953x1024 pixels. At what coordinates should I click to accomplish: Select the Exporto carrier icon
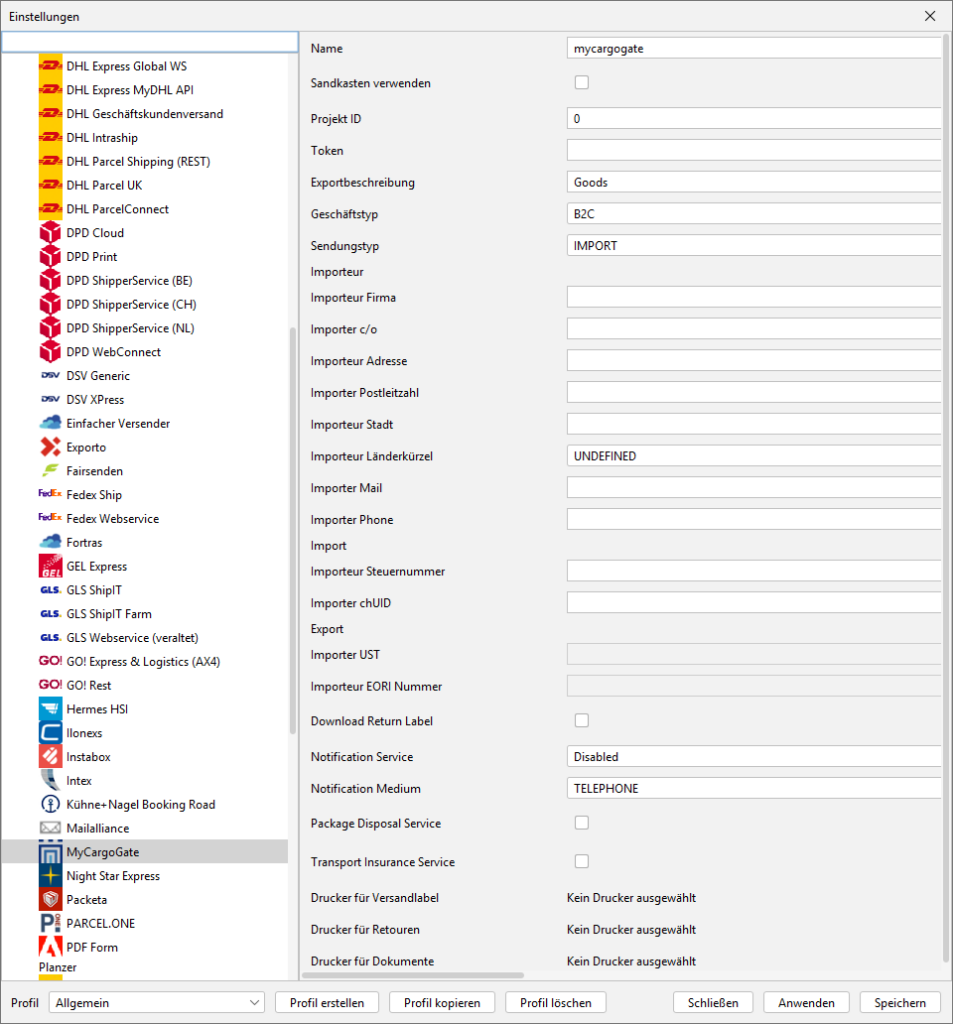50,447
